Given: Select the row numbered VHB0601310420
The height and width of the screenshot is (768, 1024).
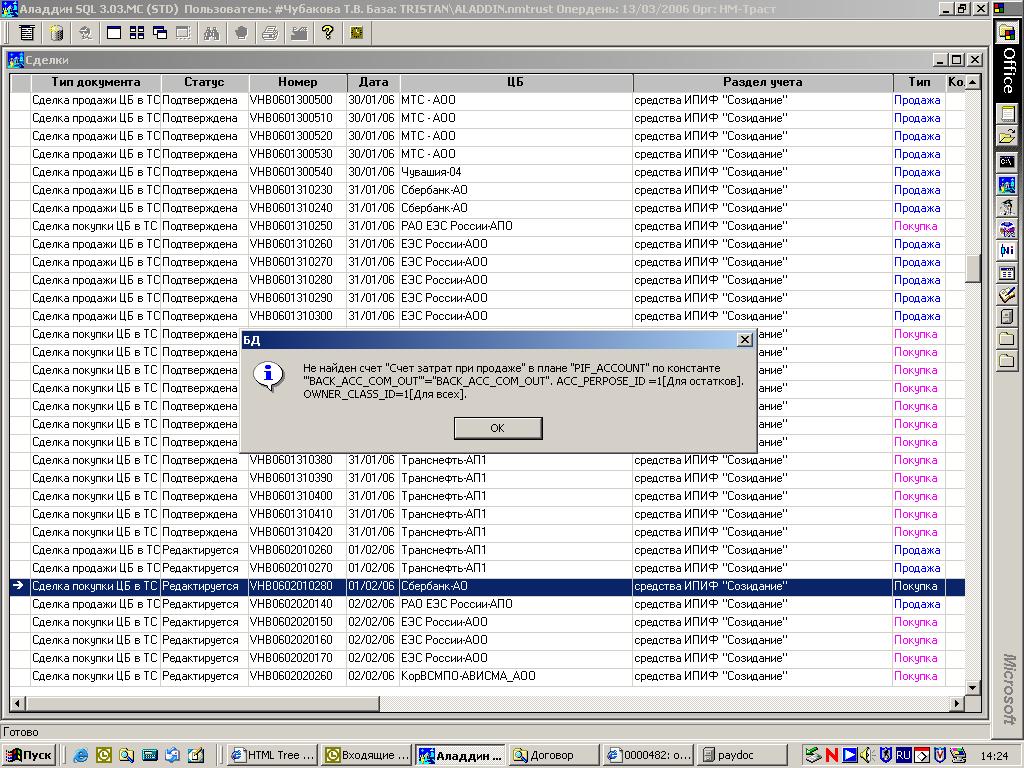Looking at the screenshot, I should [x=488, y=532].
